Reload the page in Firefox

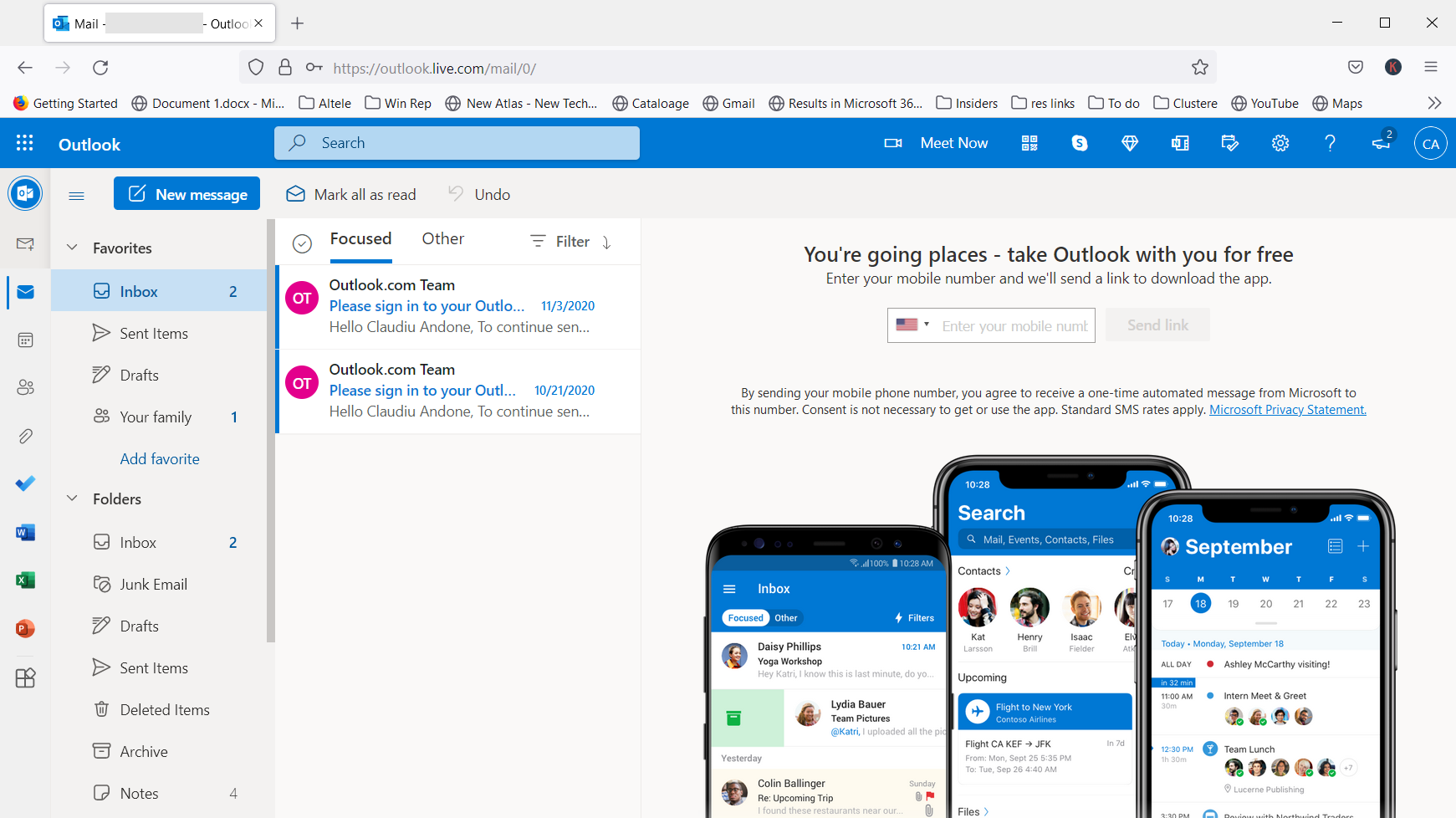(101, 68)
